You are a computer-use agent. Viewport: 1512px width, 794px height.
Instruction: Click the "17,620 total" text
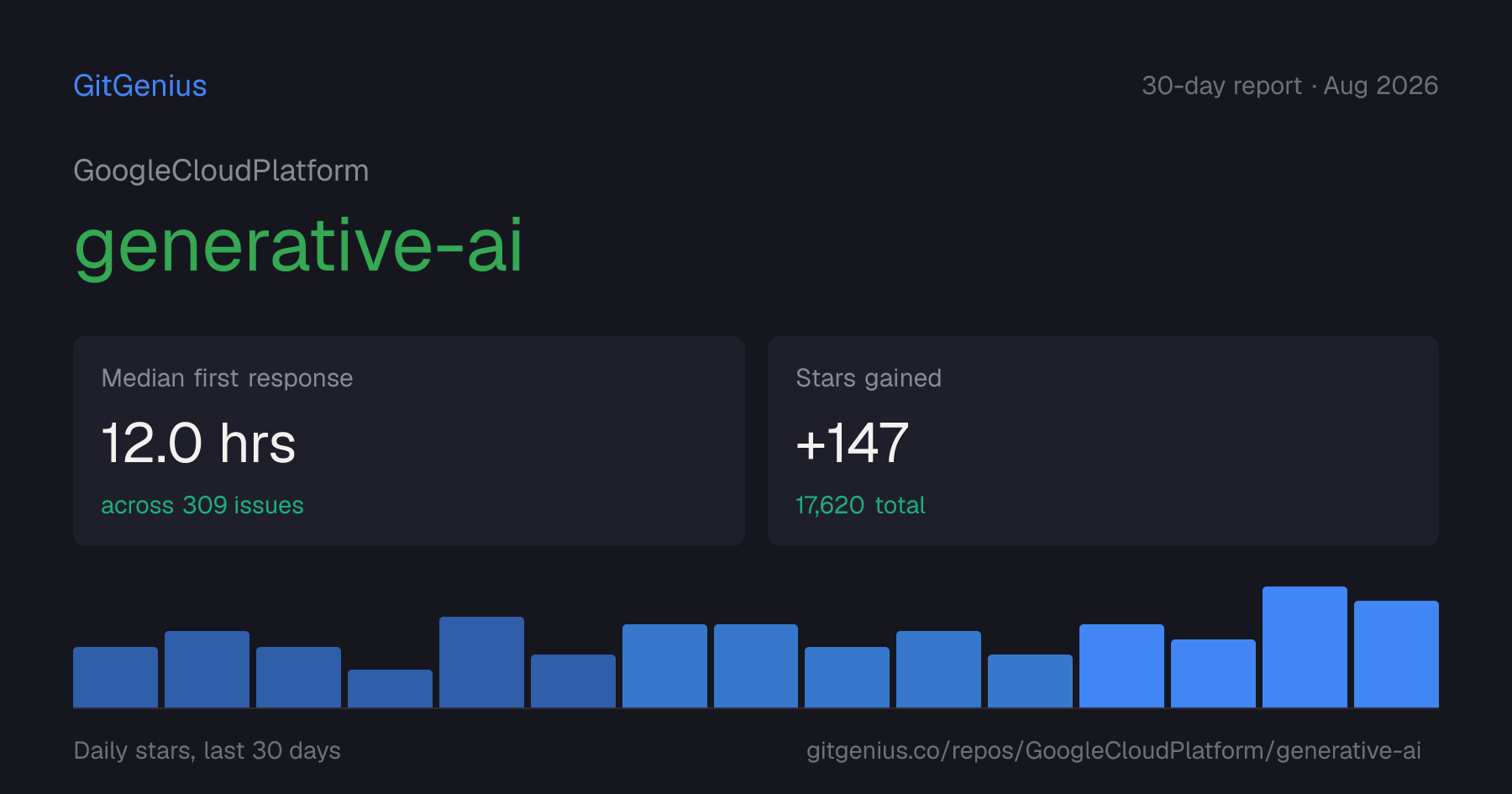(860, 505)
